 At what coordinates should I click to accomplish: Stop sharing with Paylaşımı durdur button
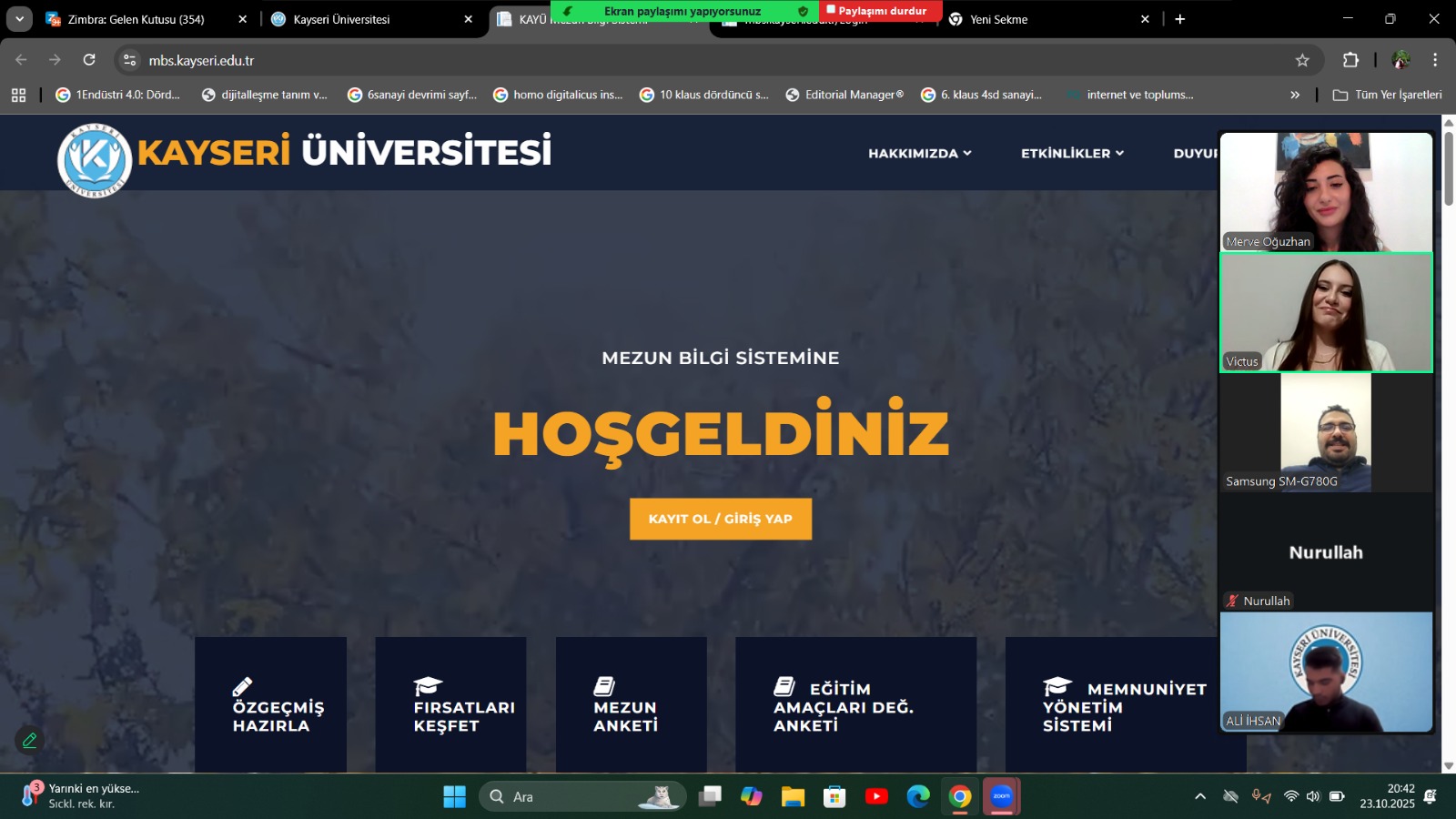[877, 11]
